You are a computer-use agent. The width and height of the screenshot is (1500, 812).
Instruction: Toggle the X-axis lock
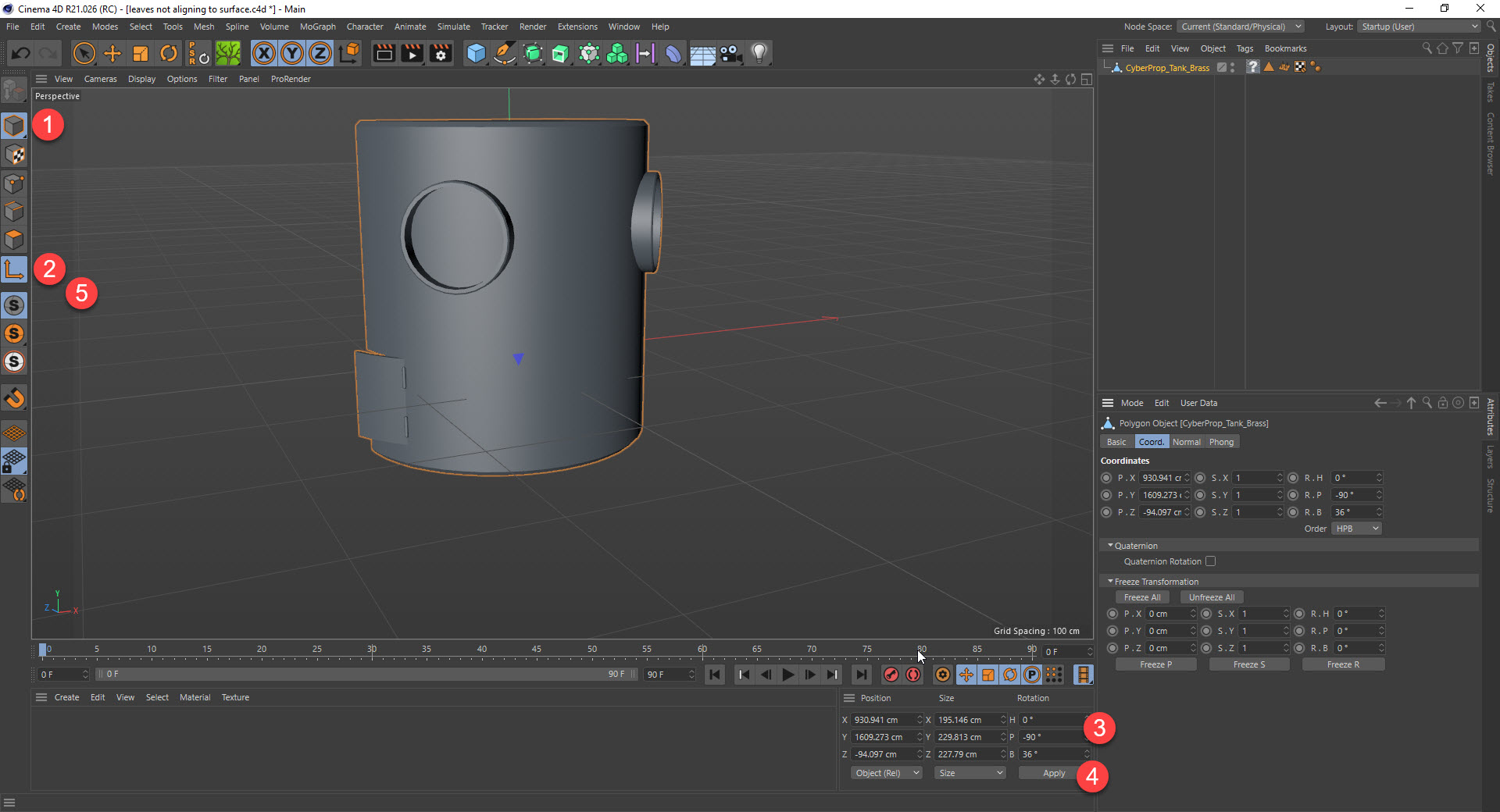point(264,53)
